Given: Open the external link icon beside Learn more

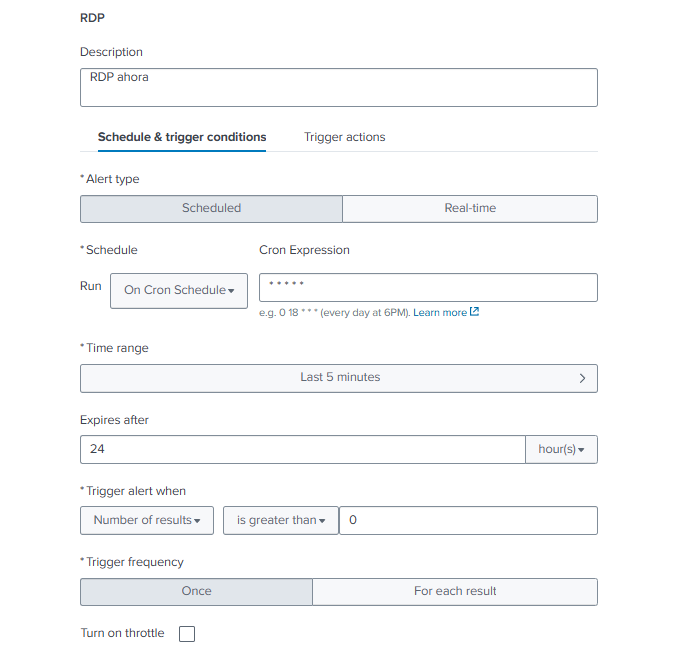Looking at the screenshot, I should (x=475, y=312).
